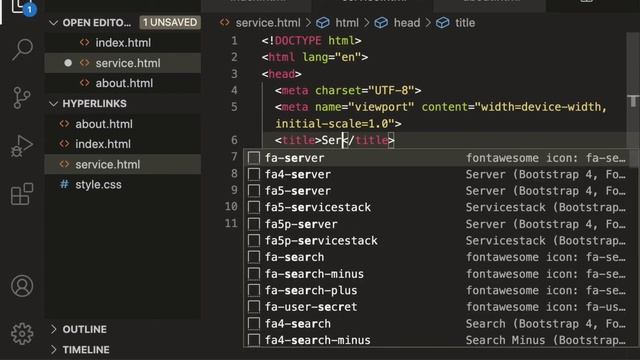The width and height of the screenshot is (640, 360).
Task: Click the unsaved dot beside service.html
Action: click(x=68, y=63)
